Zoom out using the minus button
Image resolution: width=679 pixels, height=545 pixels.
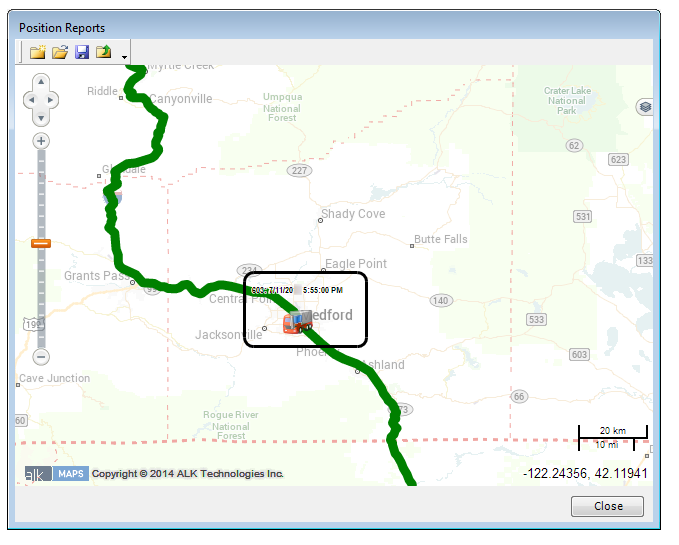[x=41, y=357]
